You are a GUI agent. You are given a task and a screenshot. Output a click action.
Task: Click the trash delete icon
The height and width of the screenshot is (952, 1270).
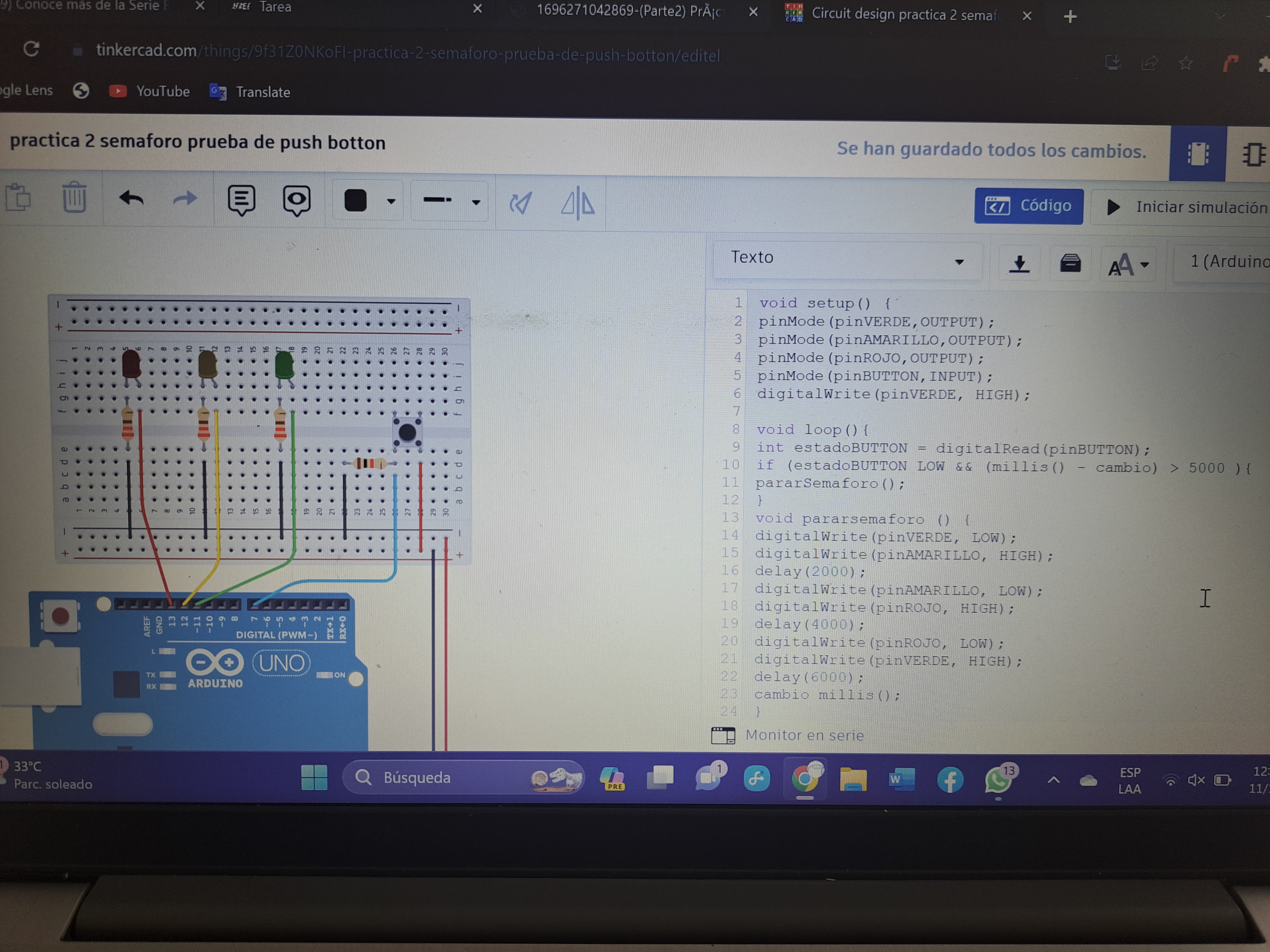[74, 198]
